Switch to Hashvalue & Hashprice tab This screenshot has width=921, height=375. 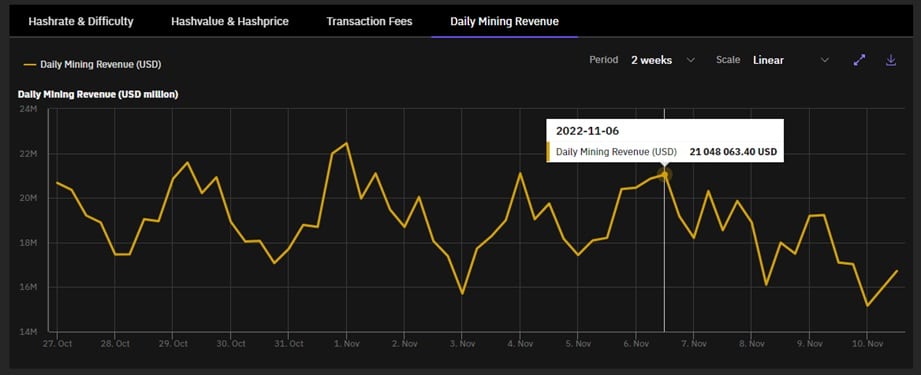coord(230,22)
